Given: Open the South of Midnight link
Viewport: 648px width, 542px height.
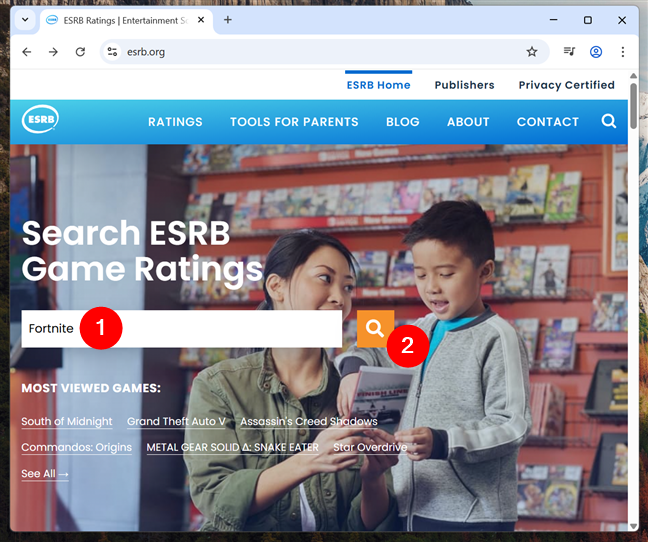Looking at the screenshot, I should (x=67, y=421).
